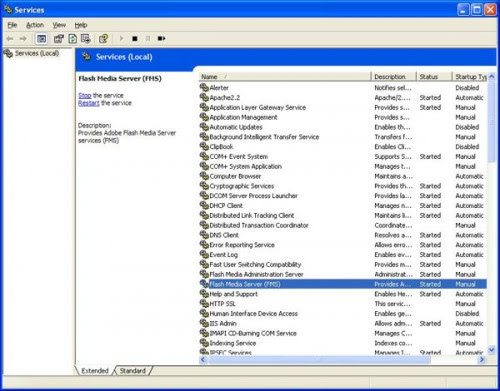500x391 pixels.
Task: Open the View menu
Action: pos(59,25)
